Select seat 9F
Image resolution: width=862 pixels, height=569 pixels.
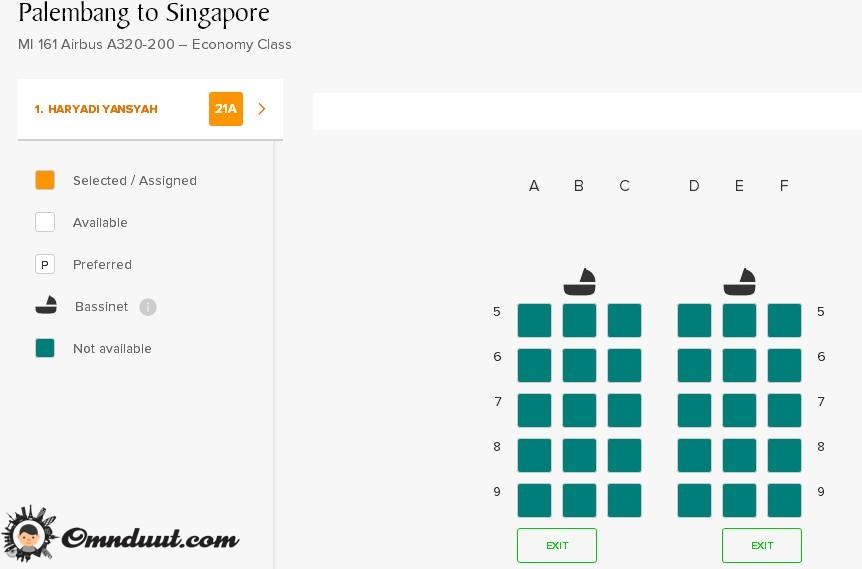click(784, 500)
